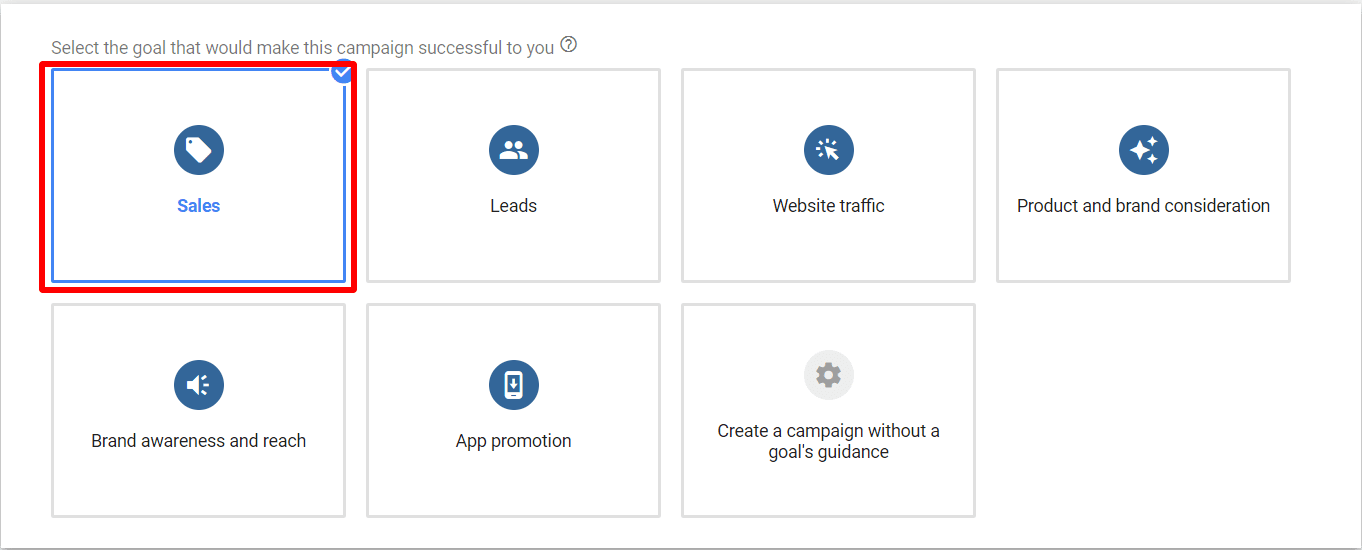Click the 'Leads' text label

(513, 206)
